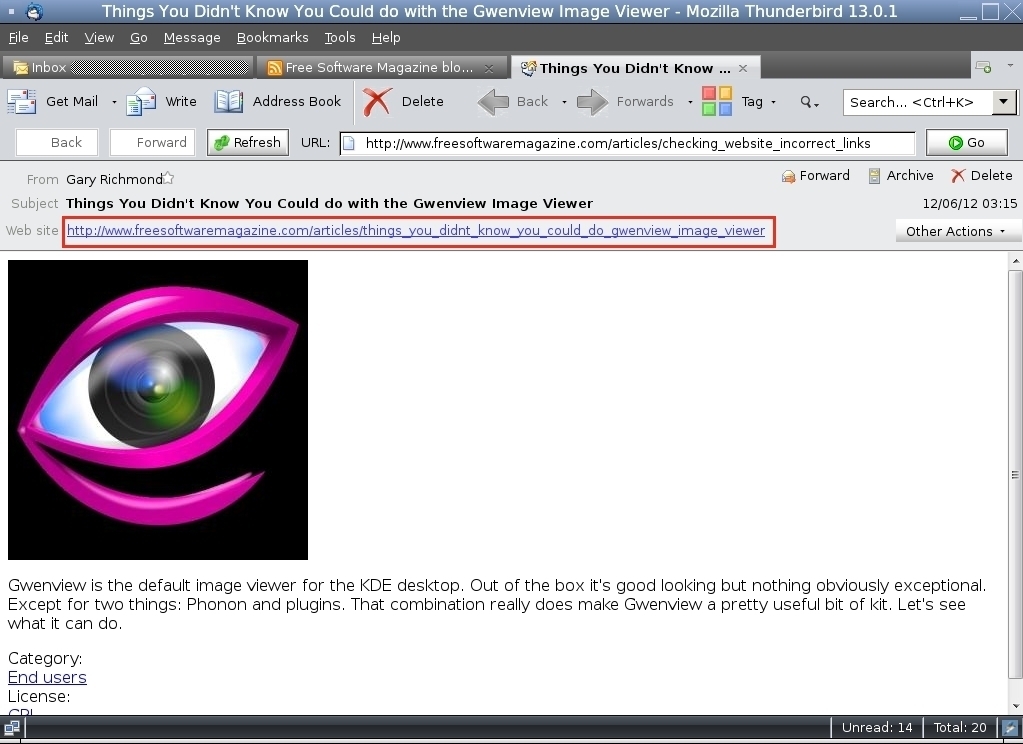The width and height of the screenshot is (1023, 744).
Task: Close the Things You Didn't Know tab
Action: click(x=742, y=68)
